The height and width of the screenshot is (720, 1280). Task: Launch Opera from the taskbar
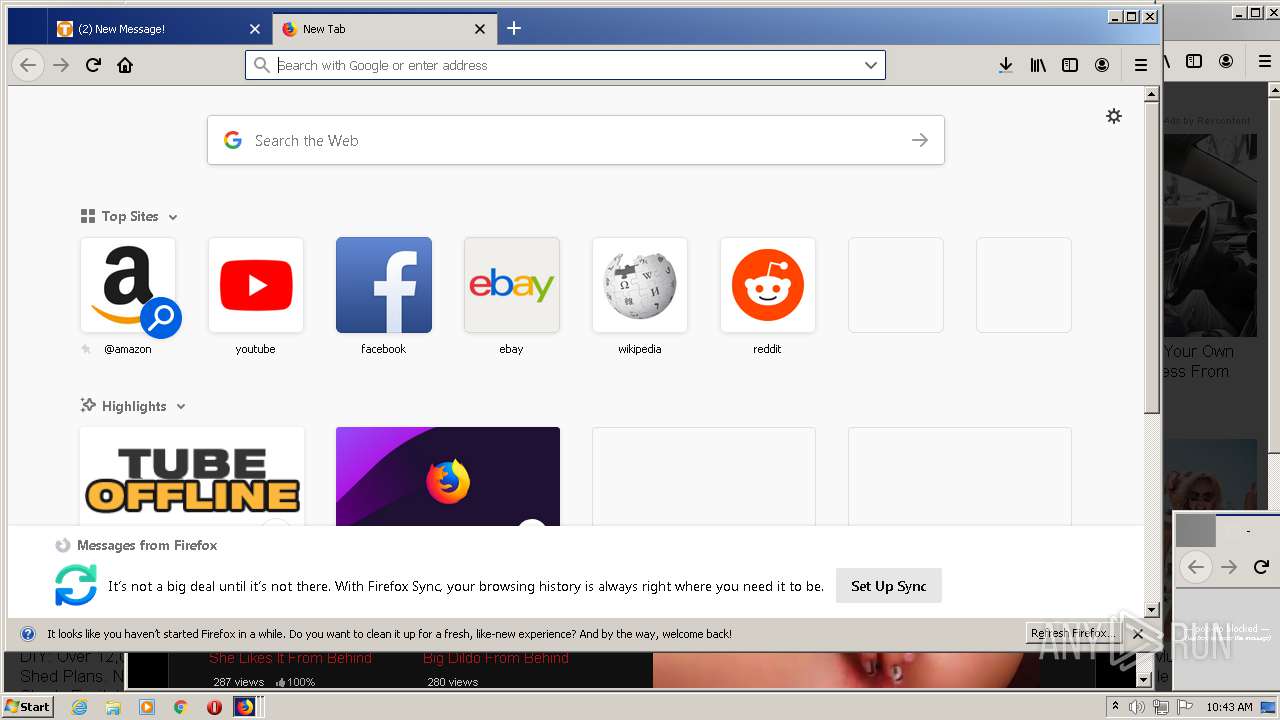click(214, 707)
